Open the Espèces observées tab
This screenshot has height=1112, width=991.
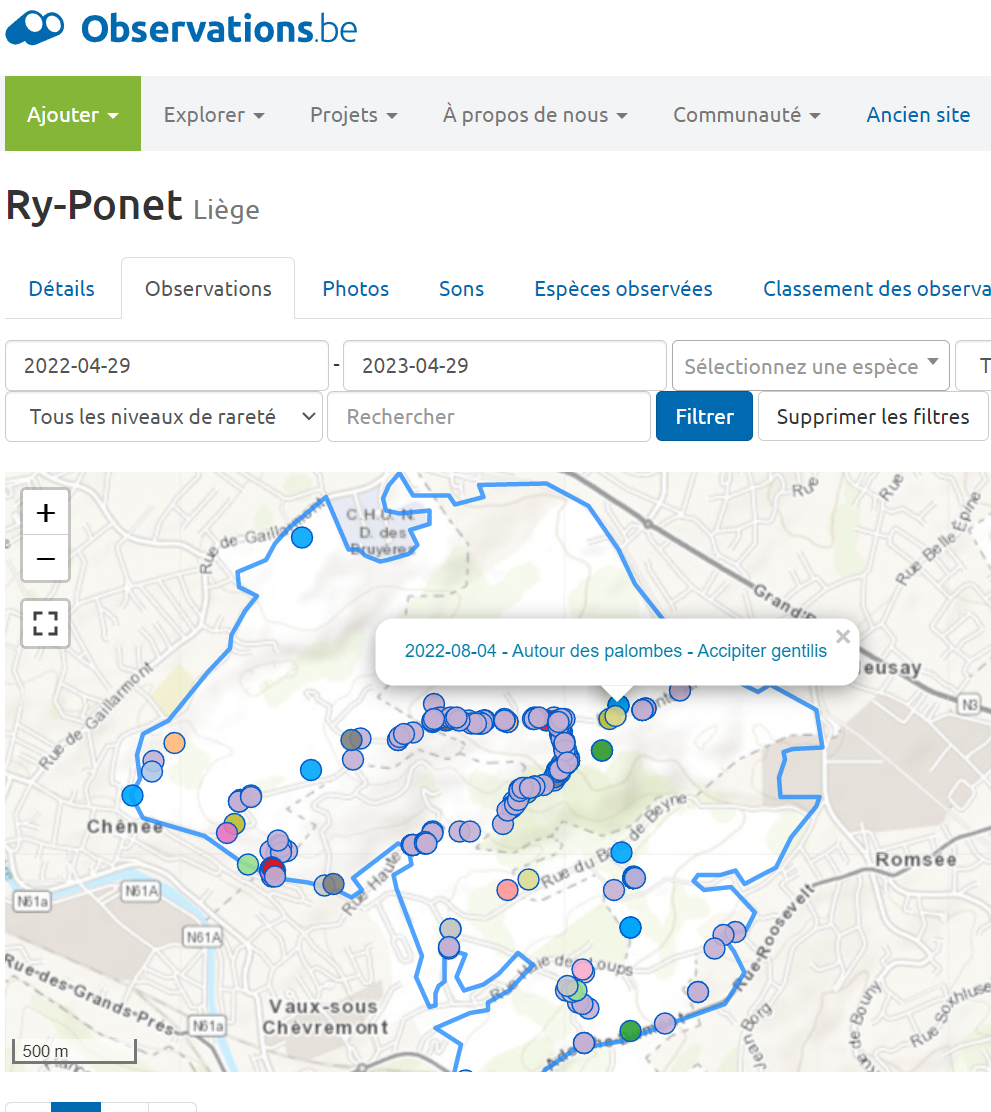623,289
